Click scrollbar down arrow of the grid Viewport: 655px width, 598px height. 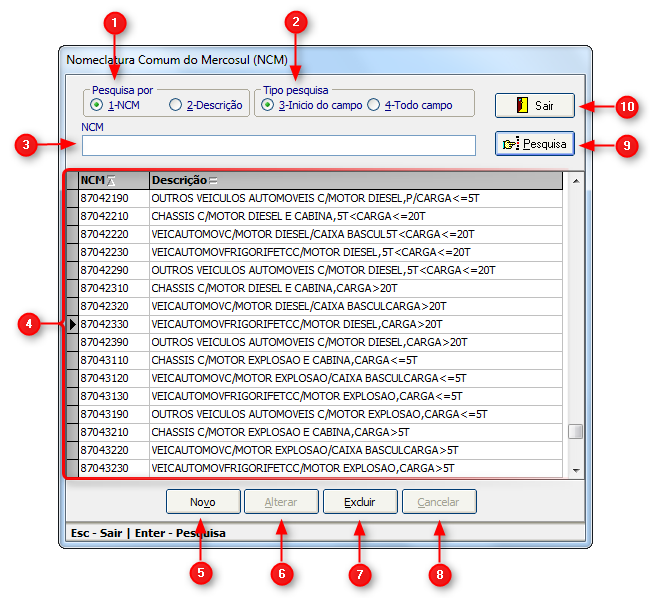(x=576, y=471)
